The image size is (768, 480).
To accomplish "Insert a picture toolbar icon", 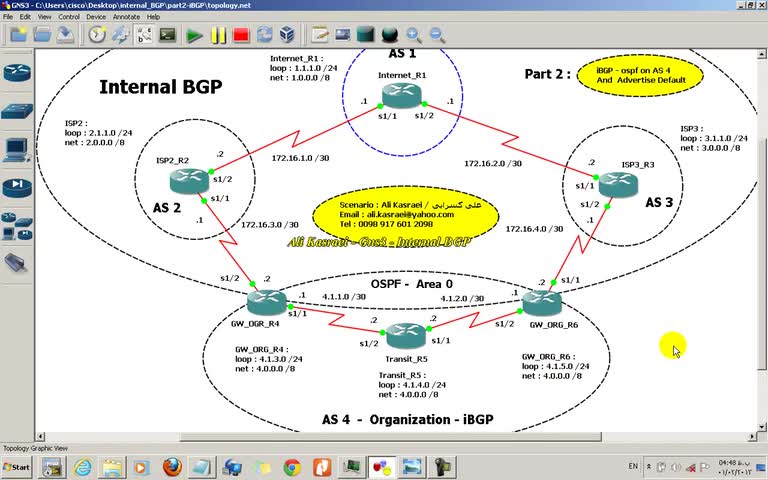I will tap(343, 35).
